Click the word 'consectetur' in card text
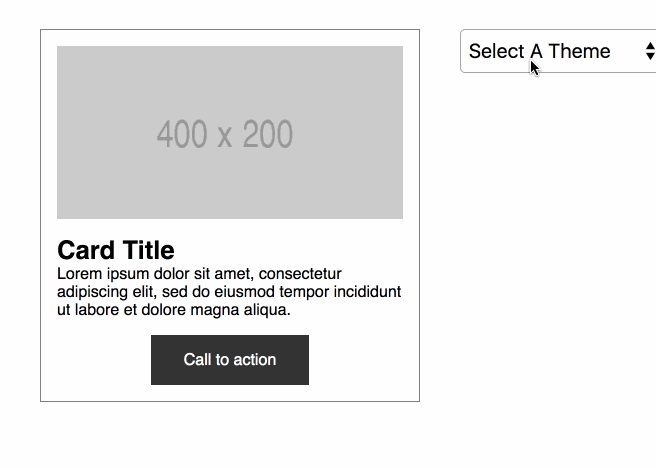The image size is (656, 468). pos(300,274)
